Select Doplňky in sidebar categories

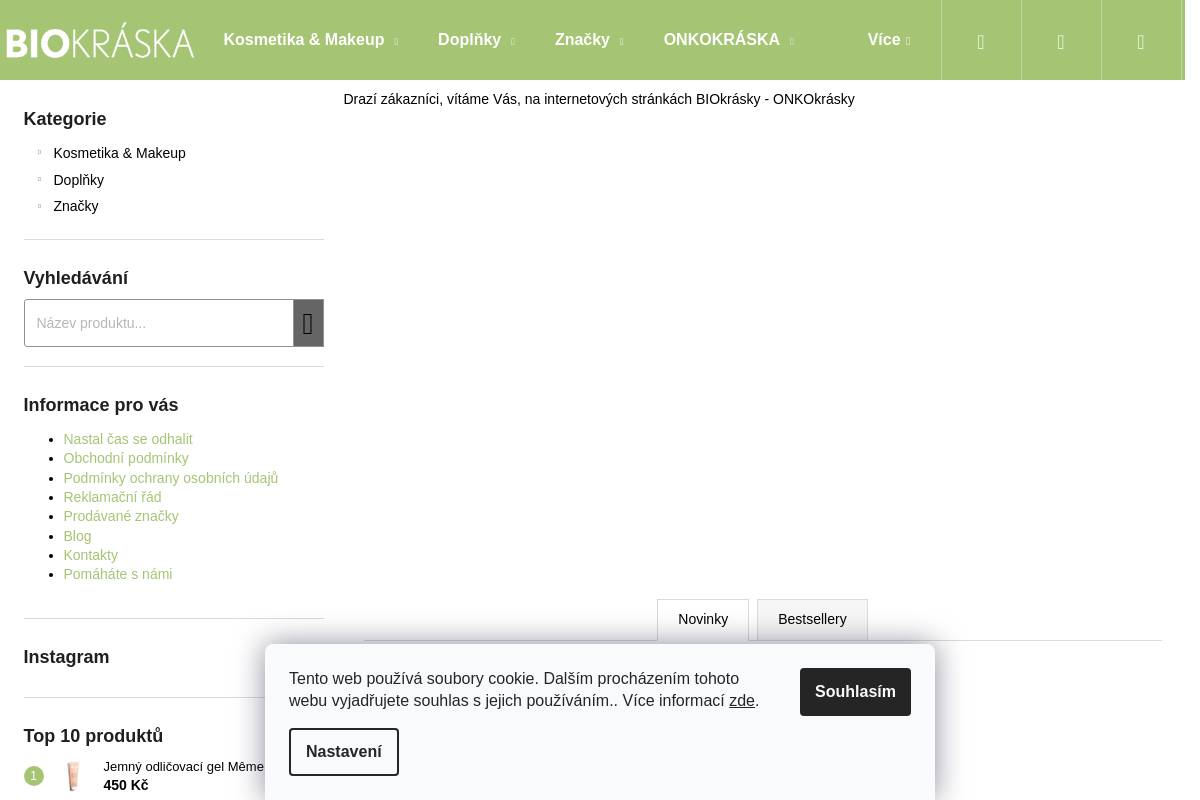(x=79, y=180)
